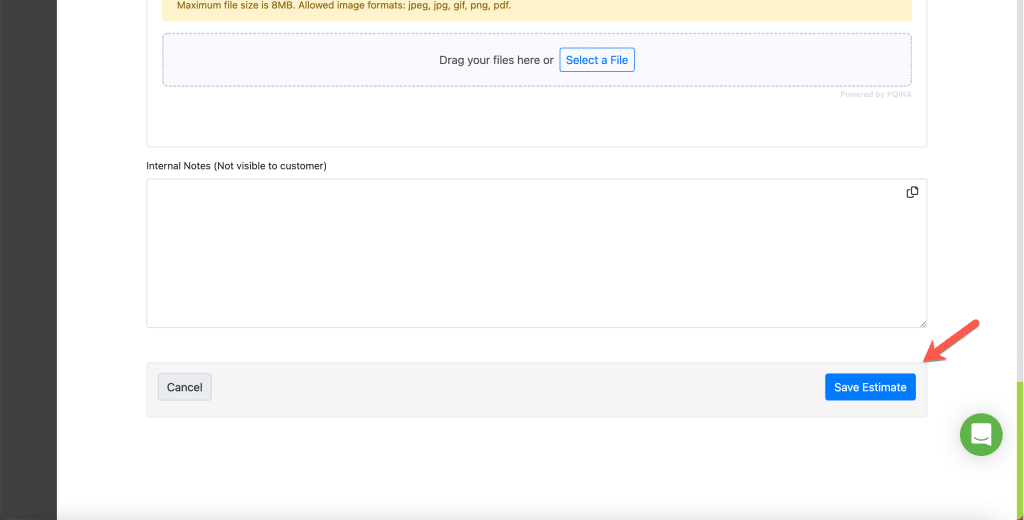Open the Select a File picker
Screen dimensions: 1024x520
click(596, 59)
